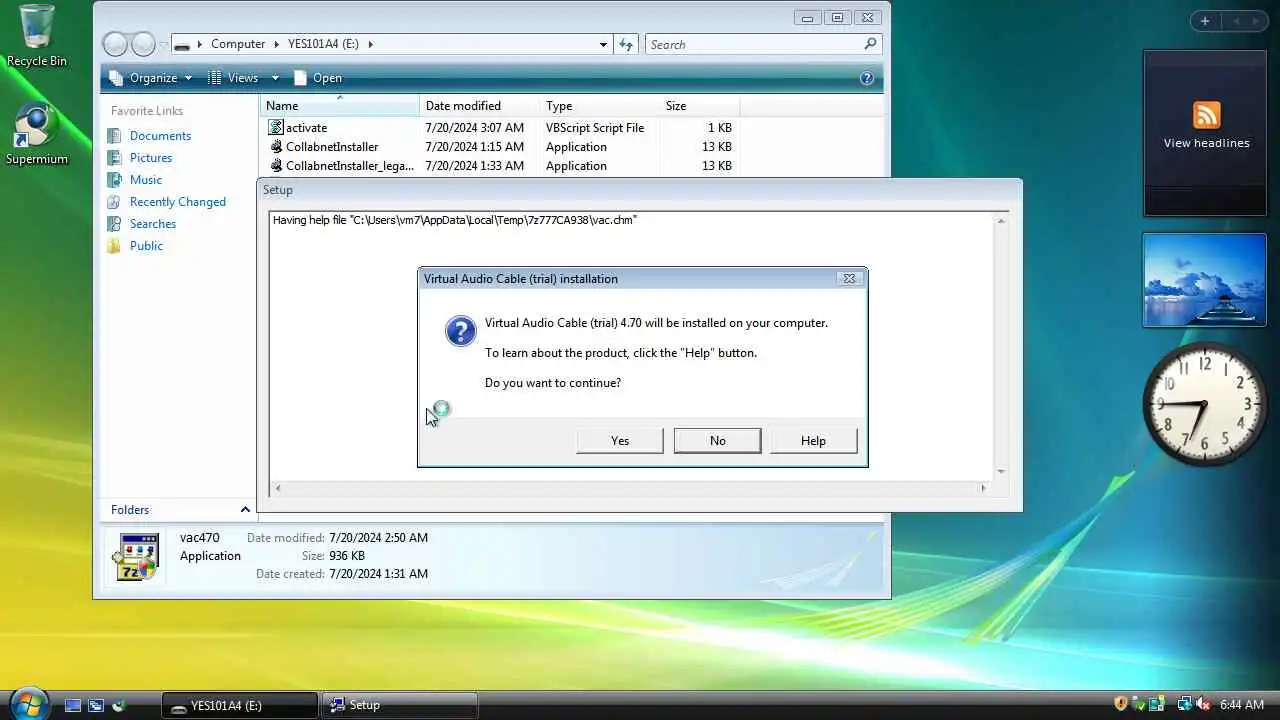Sort files by Date modified column
This screenshot has width=1280, height=720.
[x=479, y=106]
